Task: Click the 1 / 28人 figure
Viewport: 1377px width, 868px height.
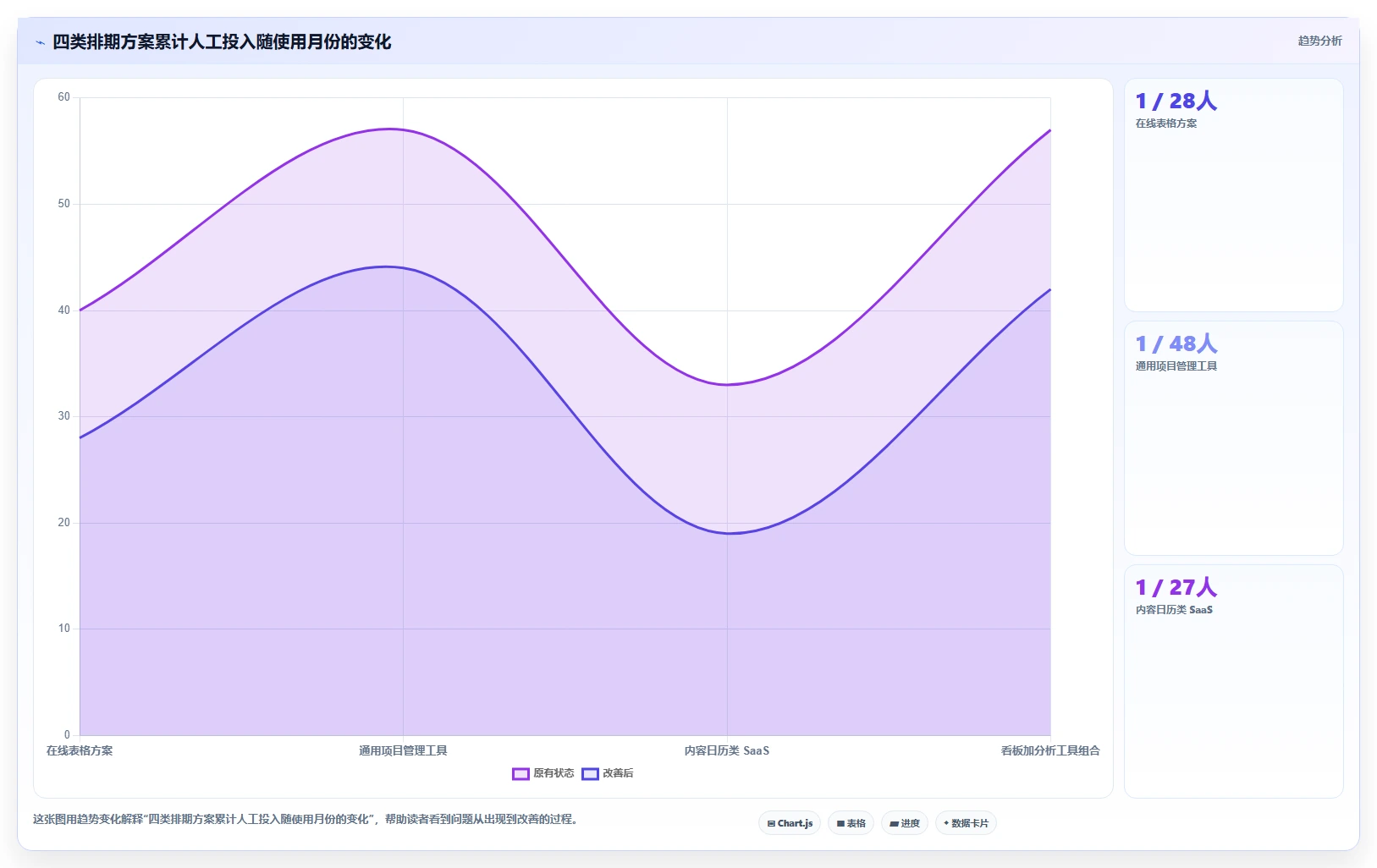Action: [x=1176, y=101]
